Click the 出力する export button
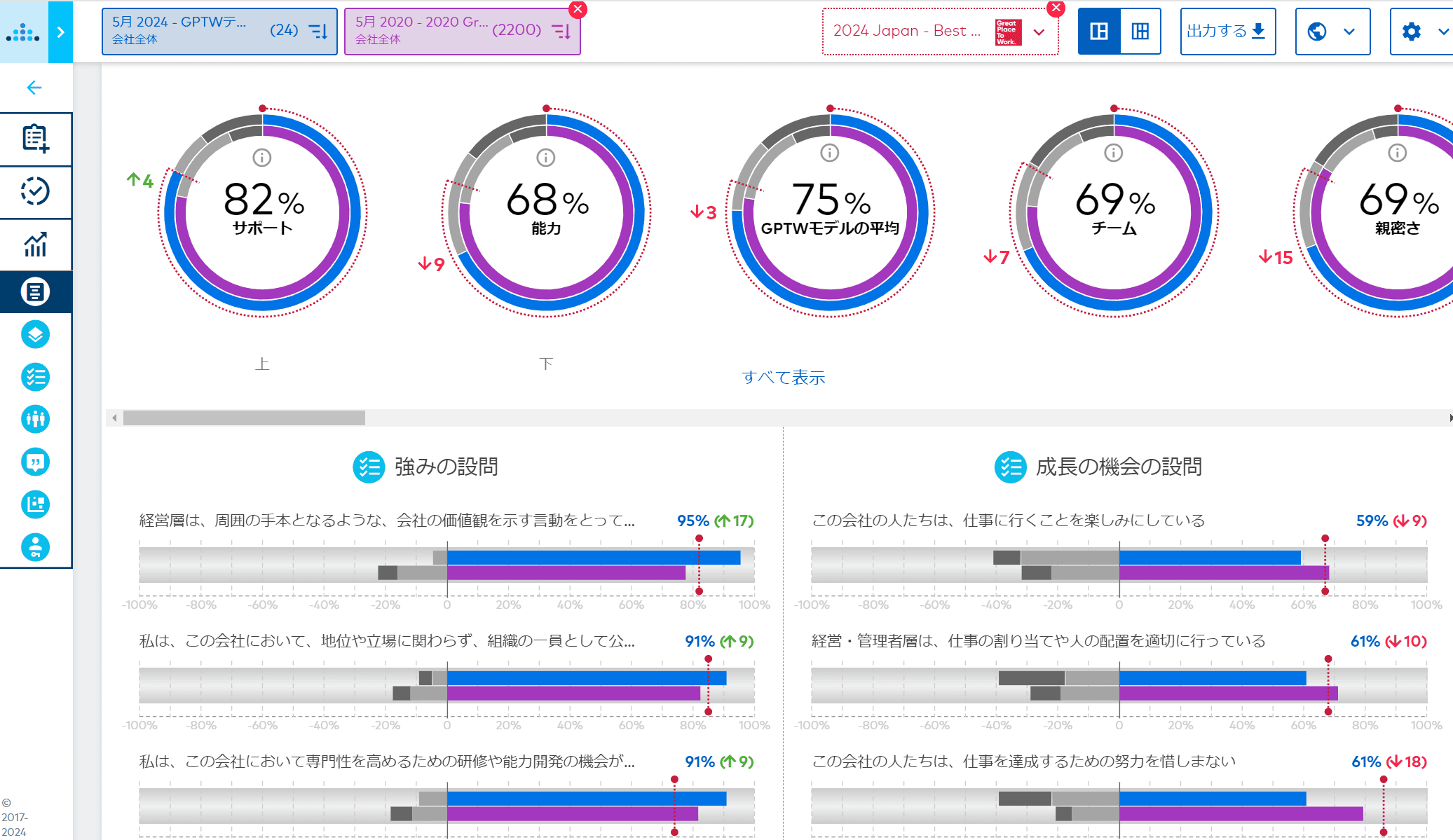The image size is (1453, 840). 1227,32
